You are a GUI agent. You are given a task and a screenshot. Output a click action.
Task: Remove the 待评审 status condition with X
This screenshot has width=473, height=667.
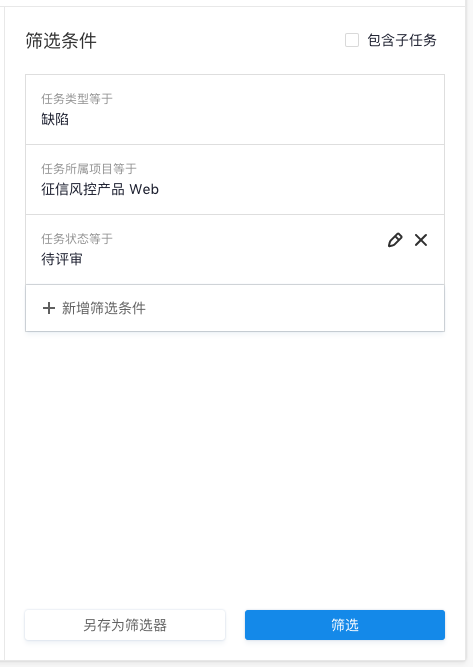(421, 240)
